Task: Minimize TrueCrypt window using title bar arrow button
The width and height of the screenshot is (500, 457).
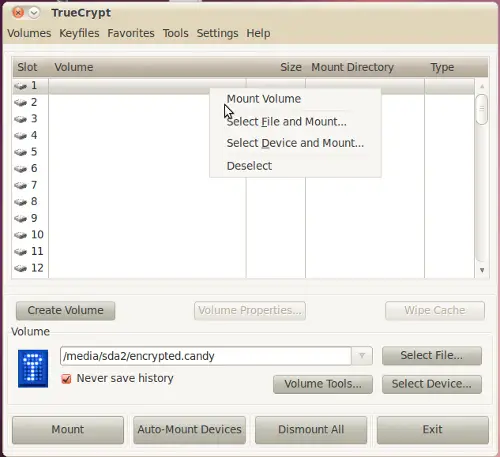Action: tap(34, 13)
